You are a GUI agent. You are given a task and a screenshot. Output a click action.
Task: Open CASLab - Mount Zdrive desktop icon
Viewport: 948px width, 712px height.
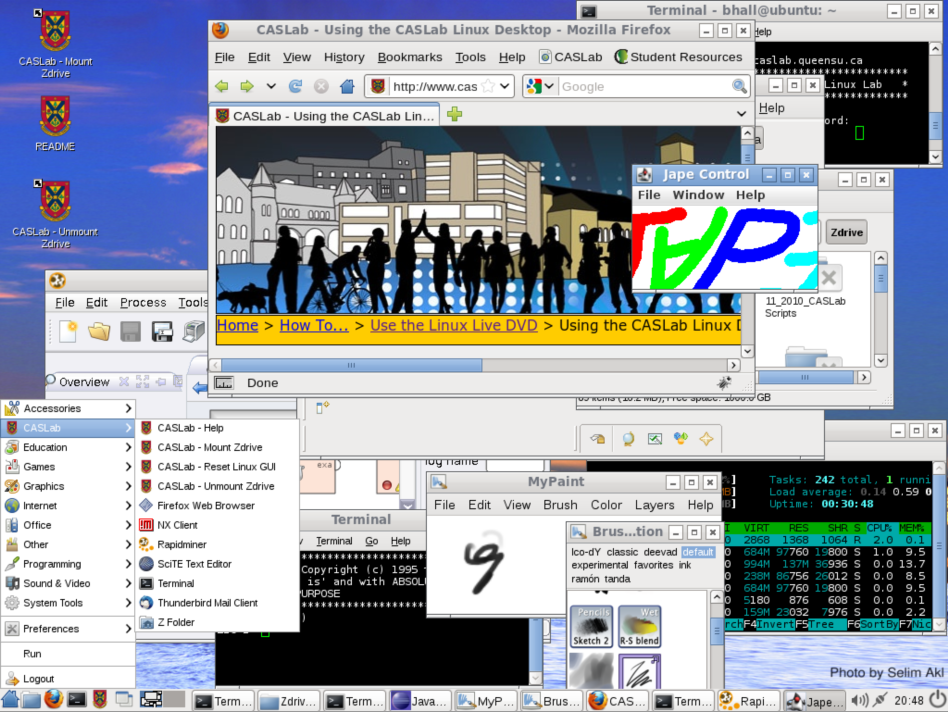click(55, 44)
